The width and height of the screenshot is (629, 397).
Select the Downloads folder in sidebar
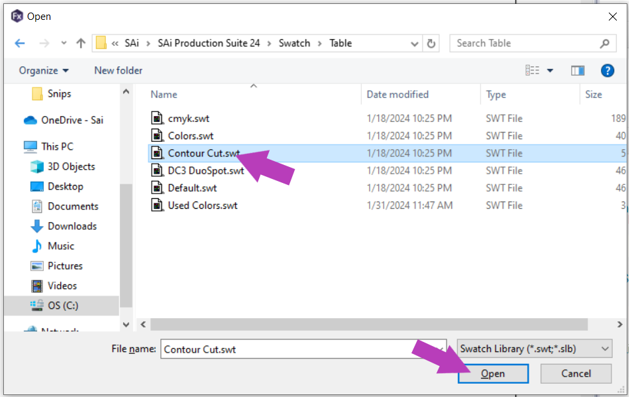click(72, 226)
